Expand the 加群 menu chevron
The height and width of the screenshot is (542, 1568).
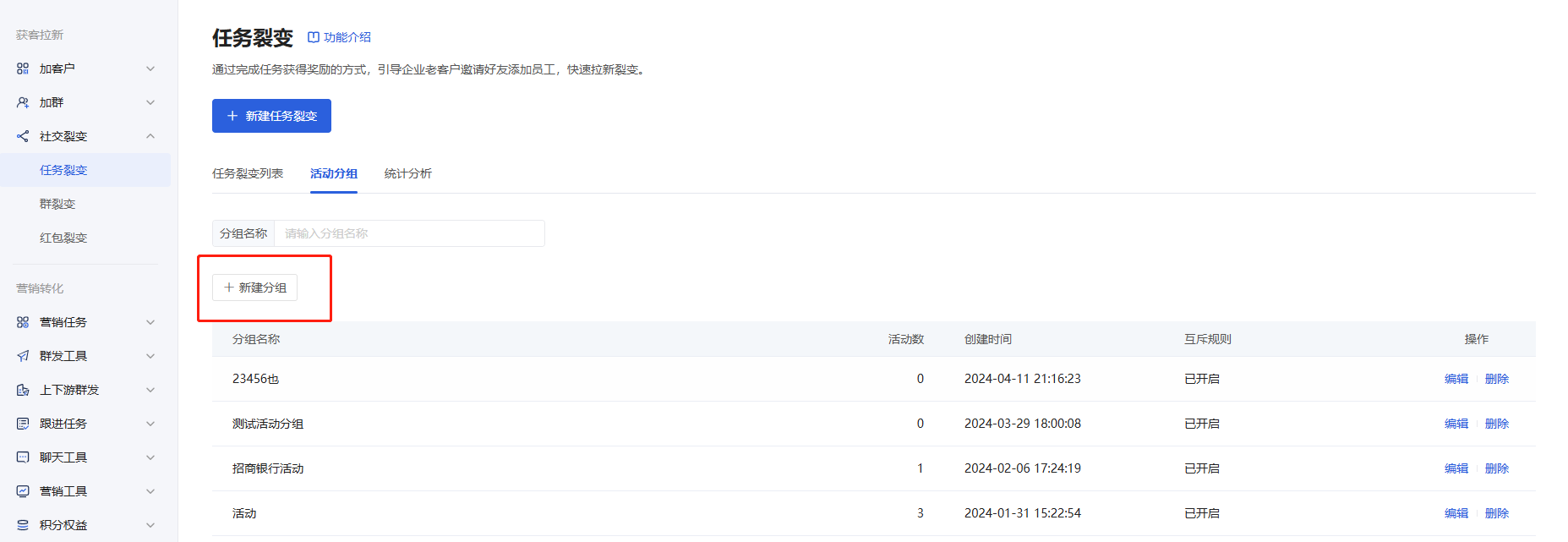click(x=150, y=102)
